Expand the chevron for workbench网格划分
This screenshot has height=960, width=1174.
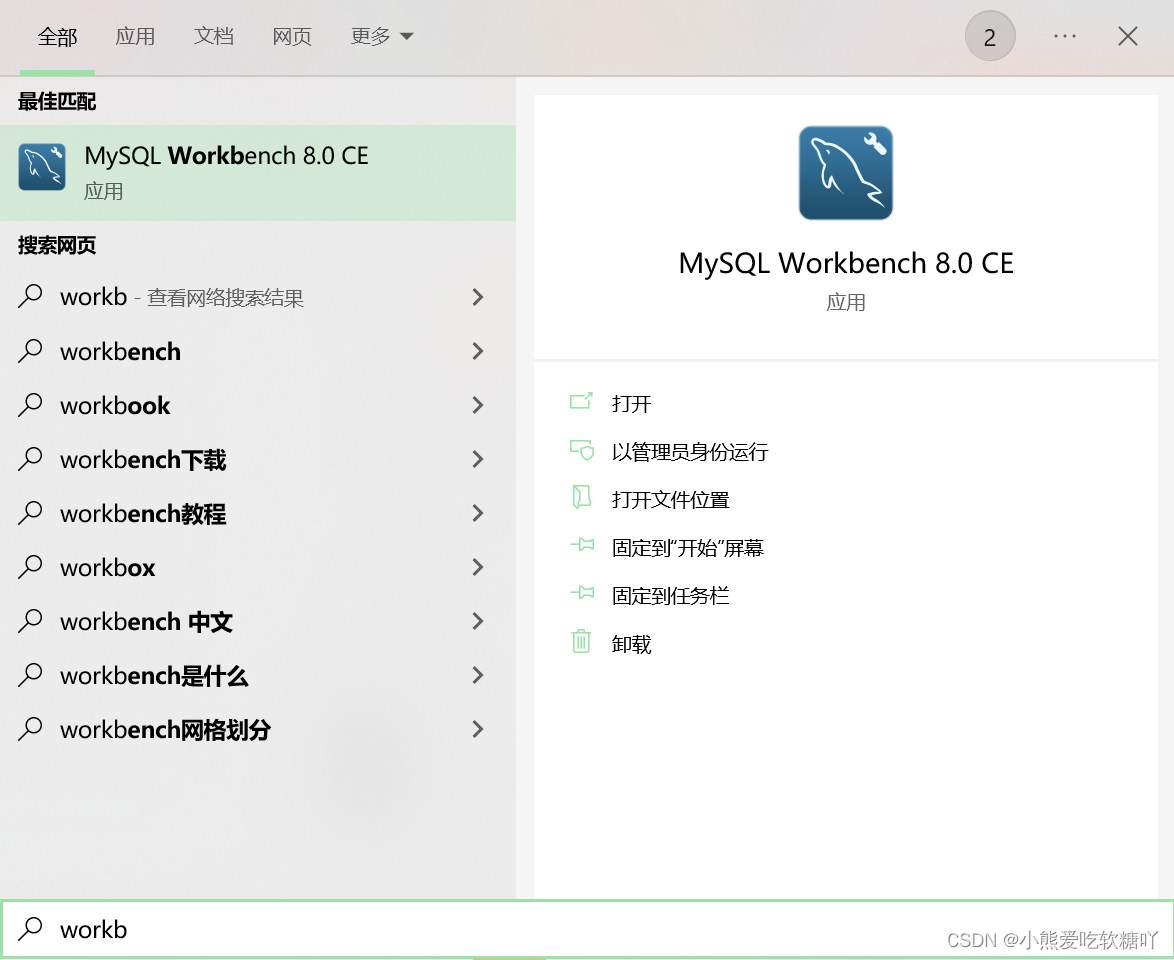coord(478,729)
